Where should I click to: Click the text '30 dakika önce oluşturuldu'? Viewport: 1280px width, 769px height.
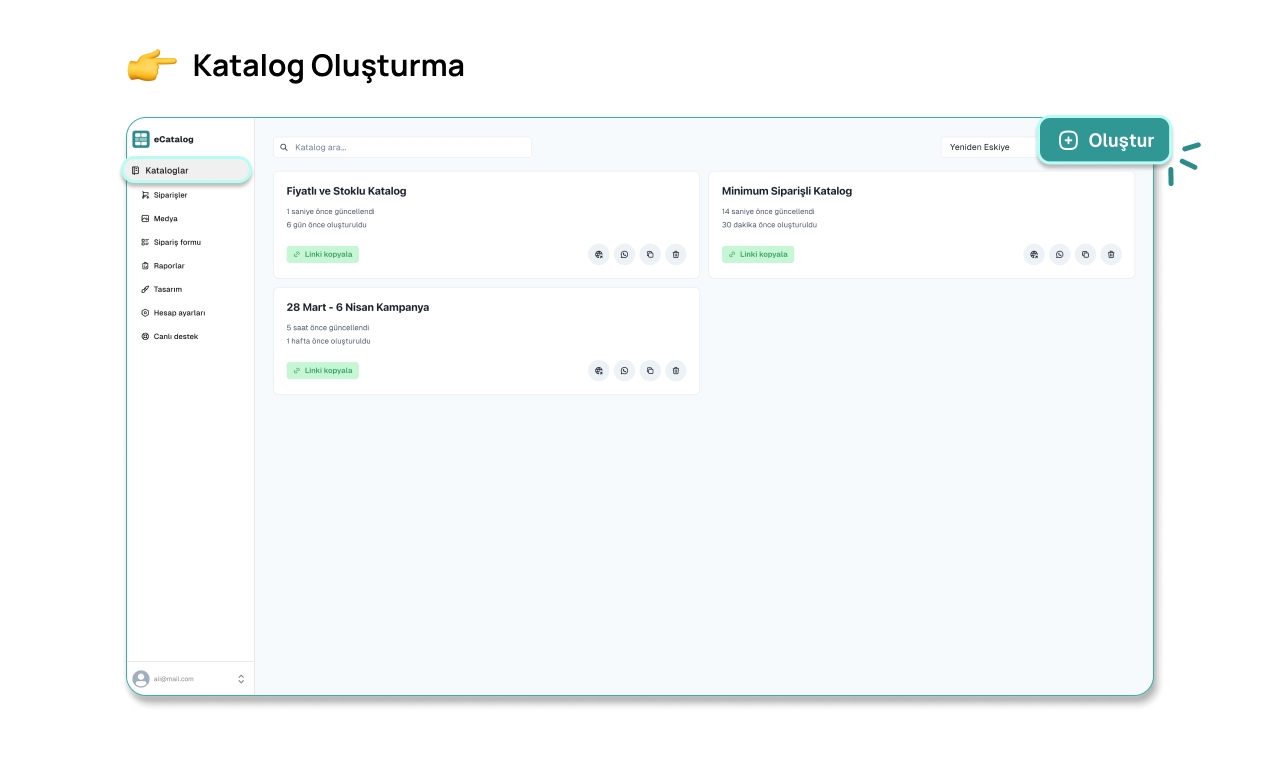tap(770, 225)
